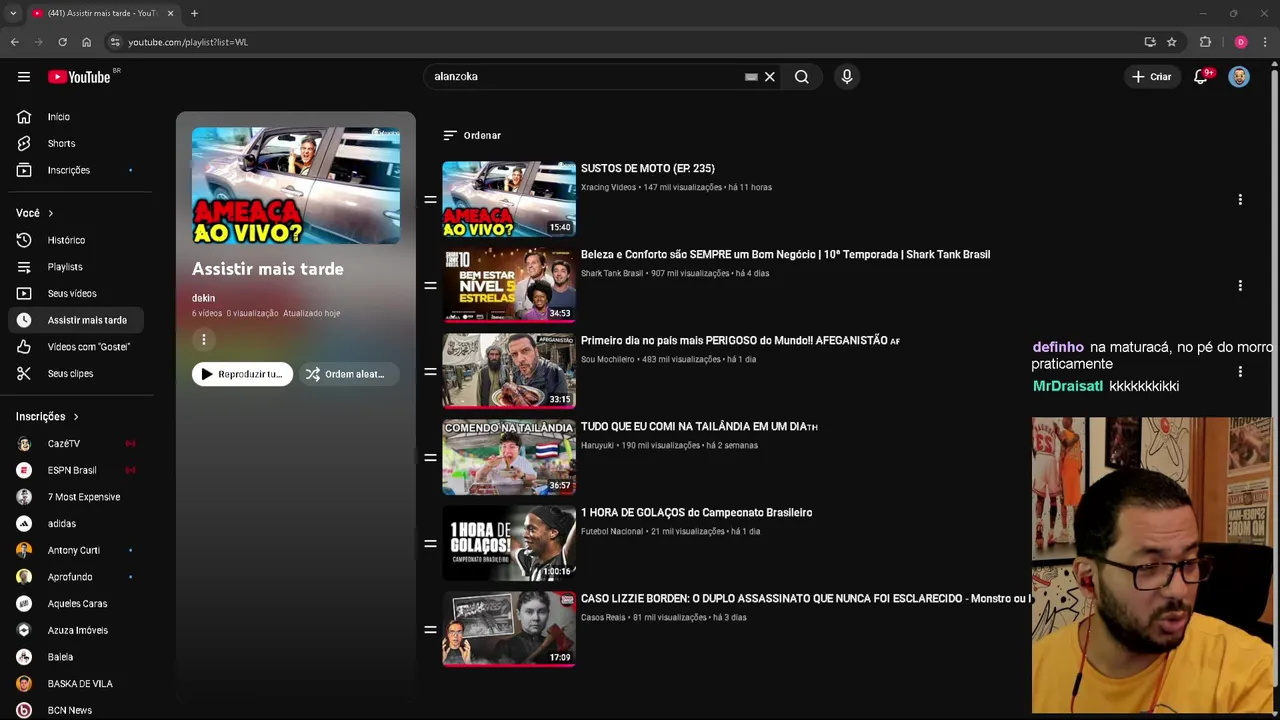Open Caso Lizzie Borden video thumbnail
1280x720 pixels.
point(509,629)
